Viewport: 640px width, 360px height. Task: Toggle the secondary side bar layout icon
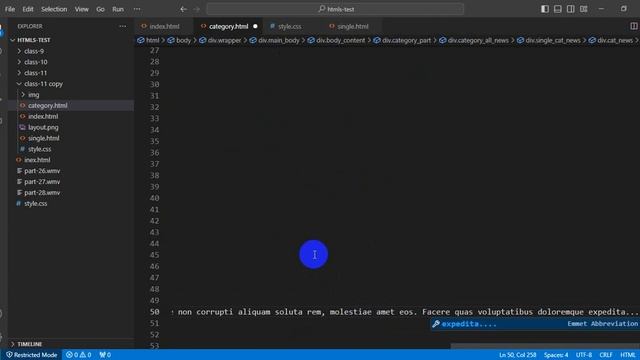571,9
